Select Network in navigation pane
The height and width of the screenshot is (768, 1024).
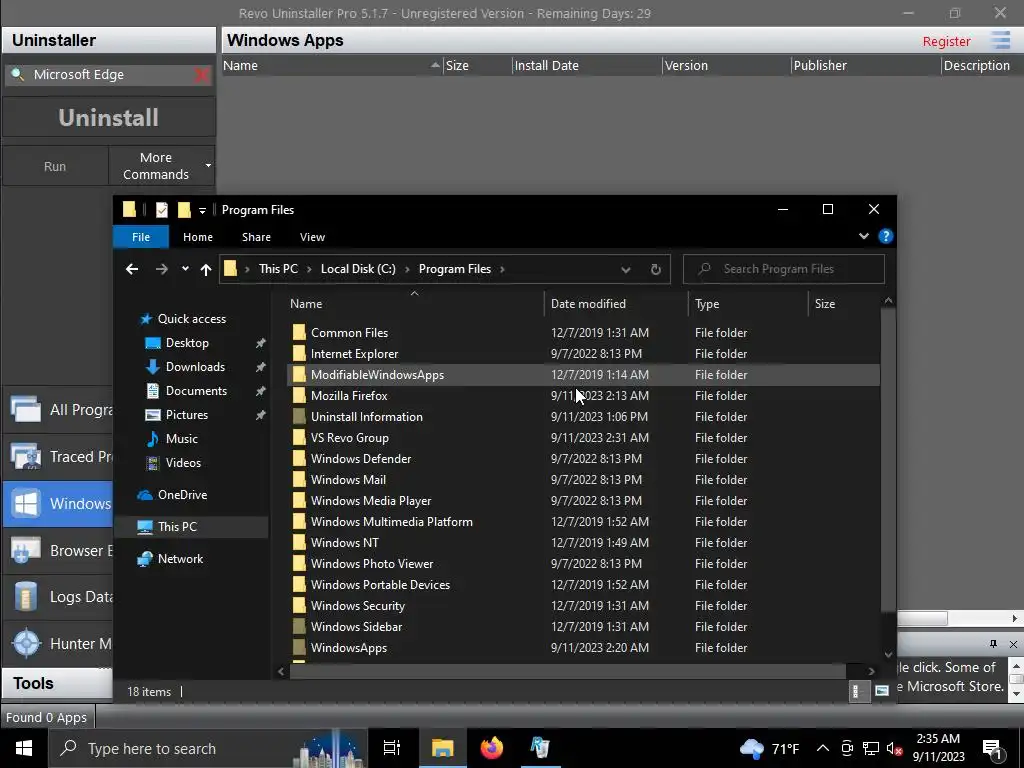[180, 559]
